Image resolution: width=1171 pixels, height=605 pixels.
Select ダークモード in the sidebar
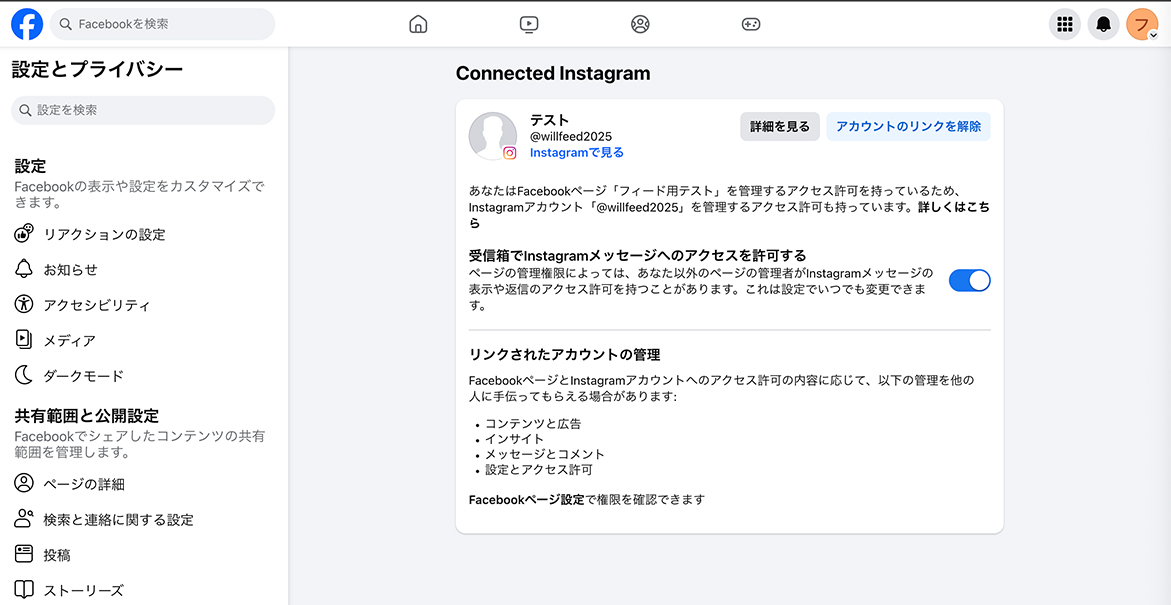(x=83, y=376)
